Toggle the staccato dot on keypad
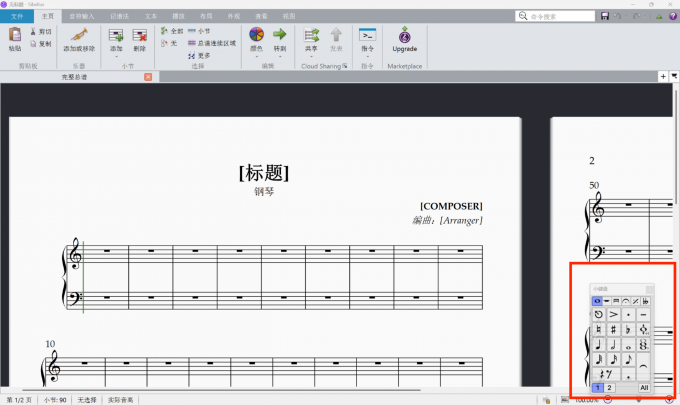This screenshot has height=405, width=680. tap(628, 314)
